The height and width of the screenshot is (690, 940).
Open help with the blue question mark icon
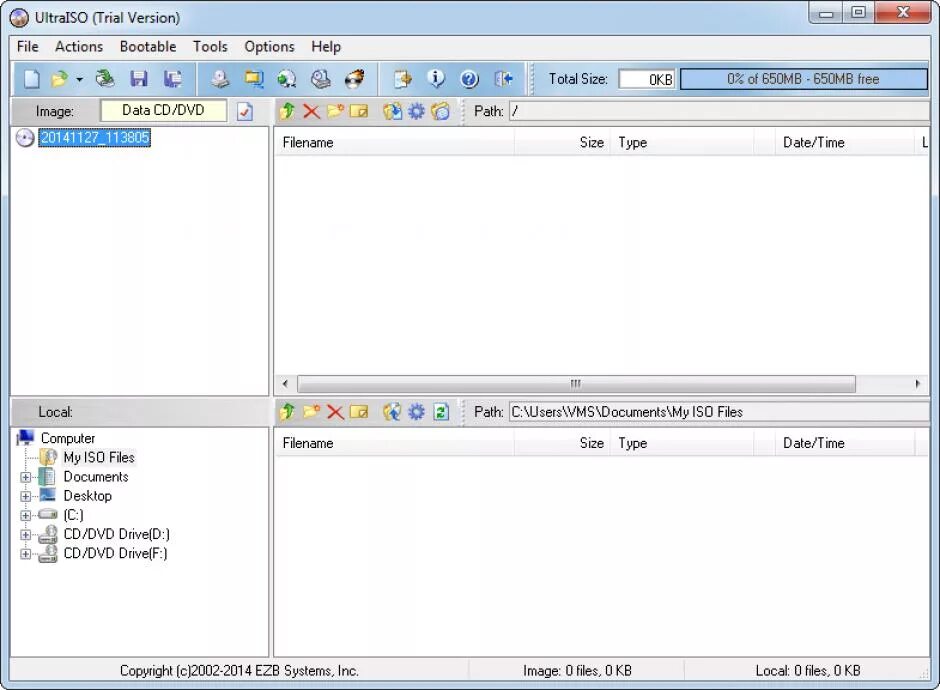pos(469,79)
